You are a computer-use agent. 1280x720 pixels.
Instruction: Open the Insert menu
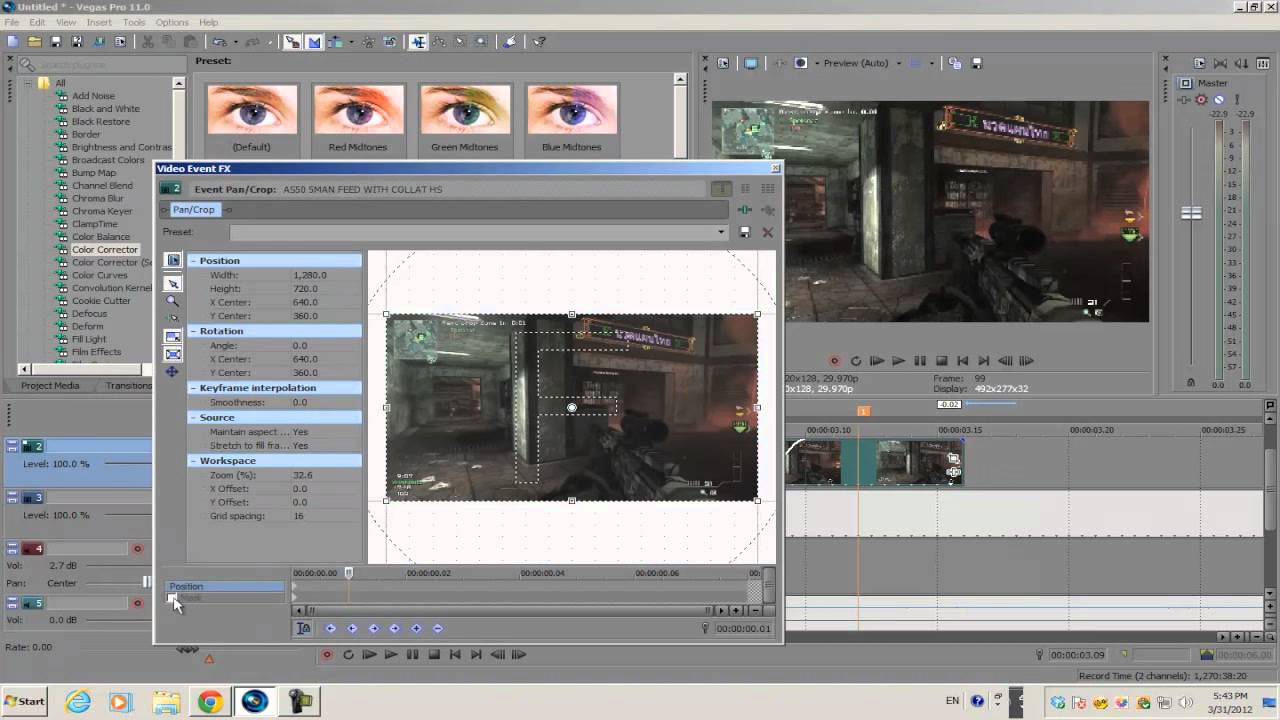(x=99, y=22)
